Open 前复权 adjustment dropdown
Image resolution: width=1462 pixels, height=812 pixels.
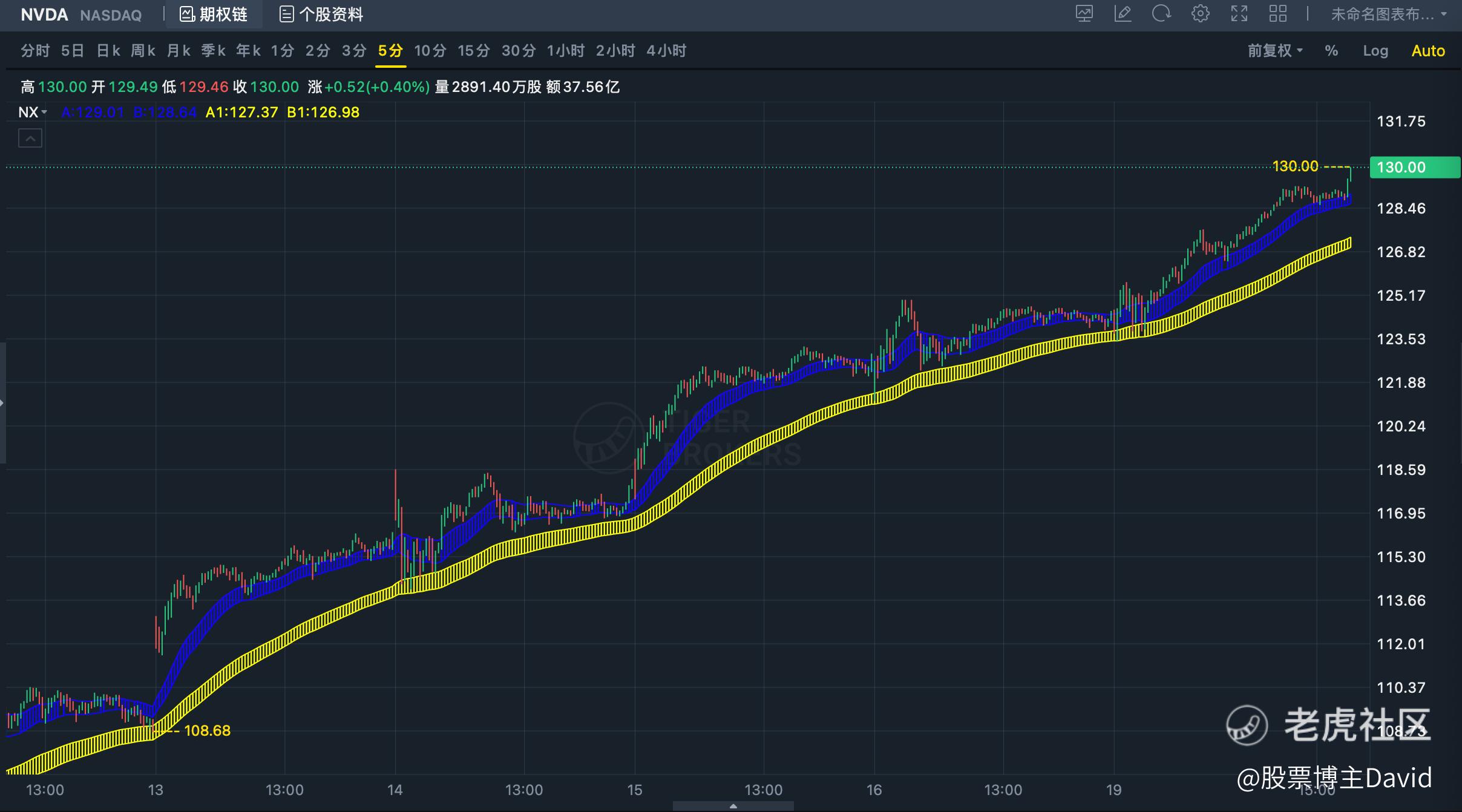point(1275,51)
